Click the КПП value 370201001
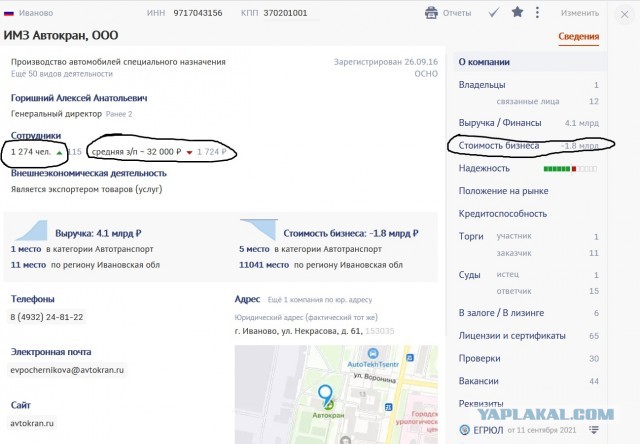This screenshot has height=444, width=640. click(285, 13)
